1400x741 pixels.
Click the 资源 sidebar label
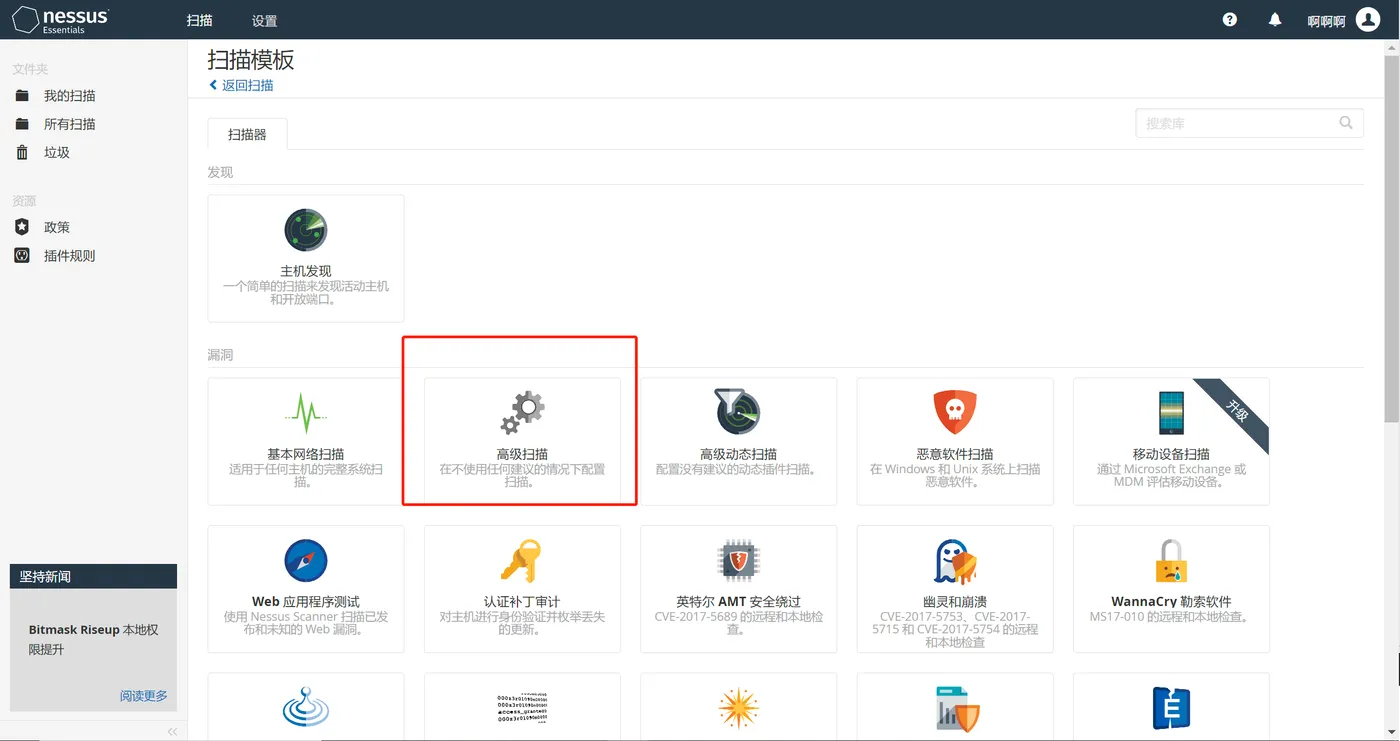point(24,201)
